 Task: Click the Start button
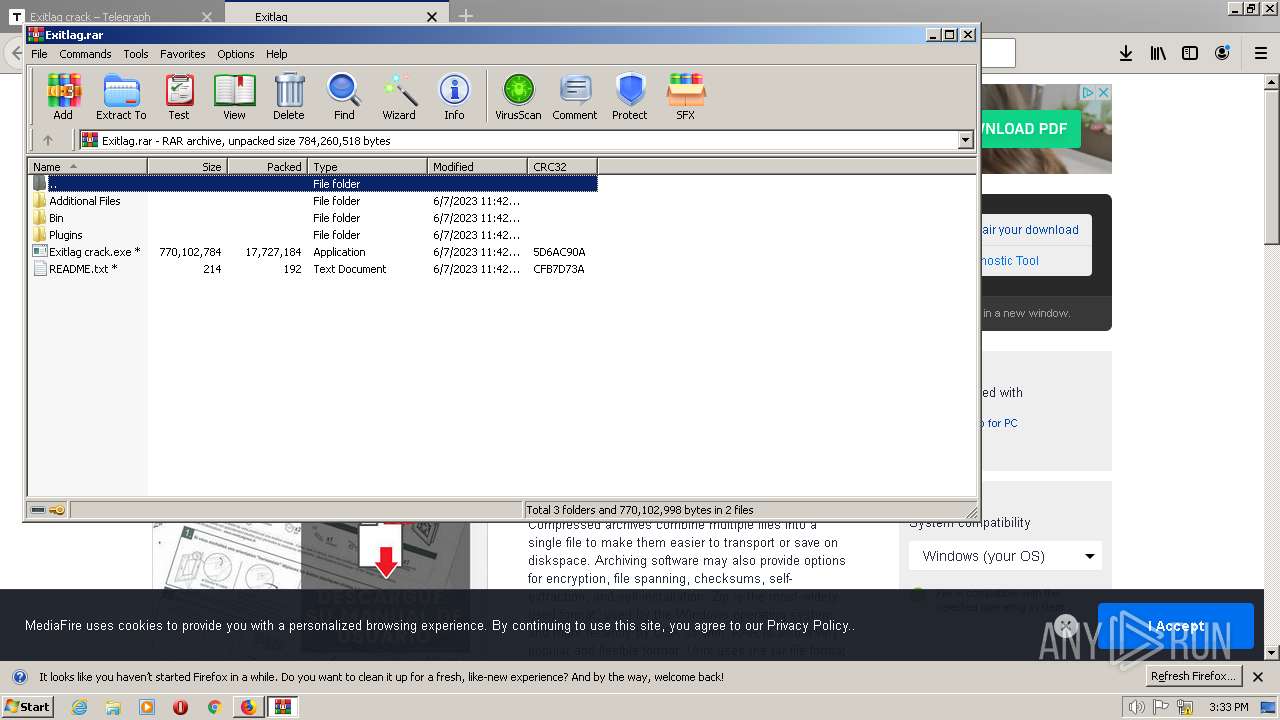point(27,707)
